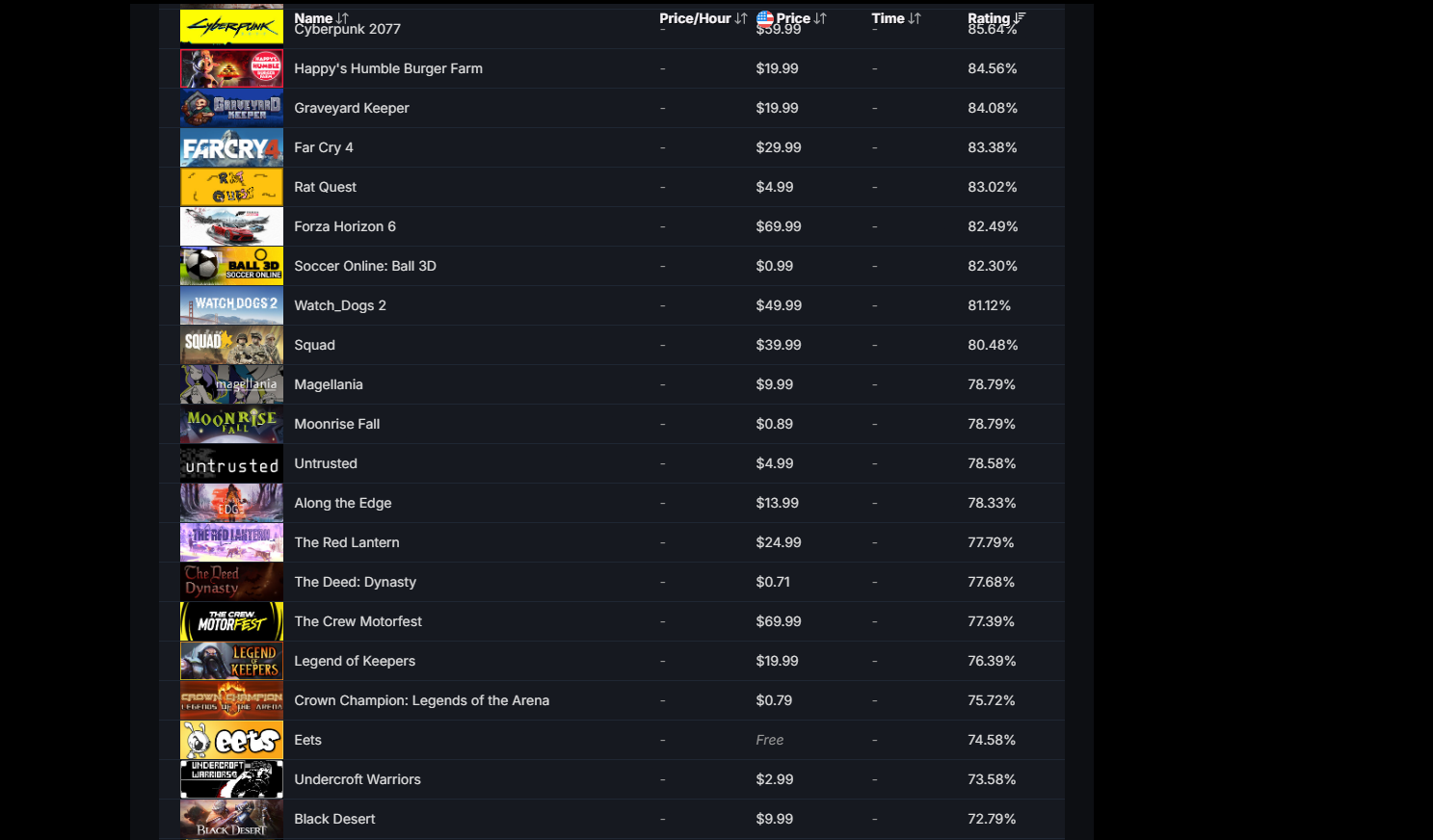Open the Far Cry 4 thumbnail
The image size is (1433, 840).
[231, 147]
